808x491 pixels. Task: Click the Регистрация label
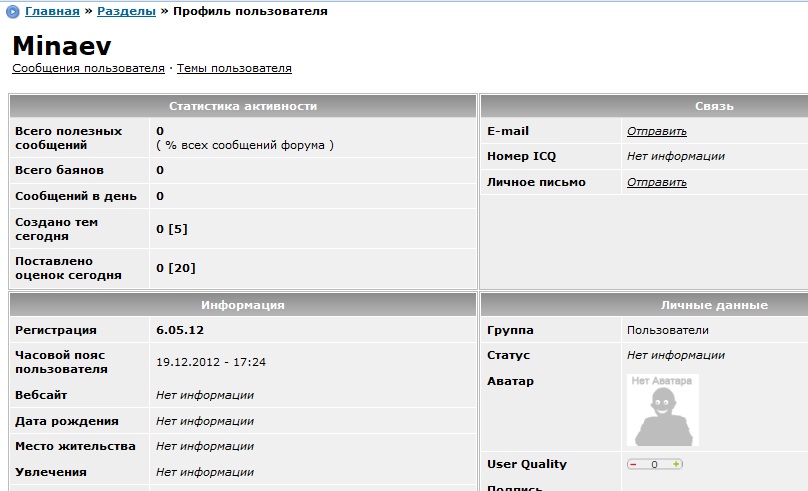pyautogui.click(x=56, y=330)
